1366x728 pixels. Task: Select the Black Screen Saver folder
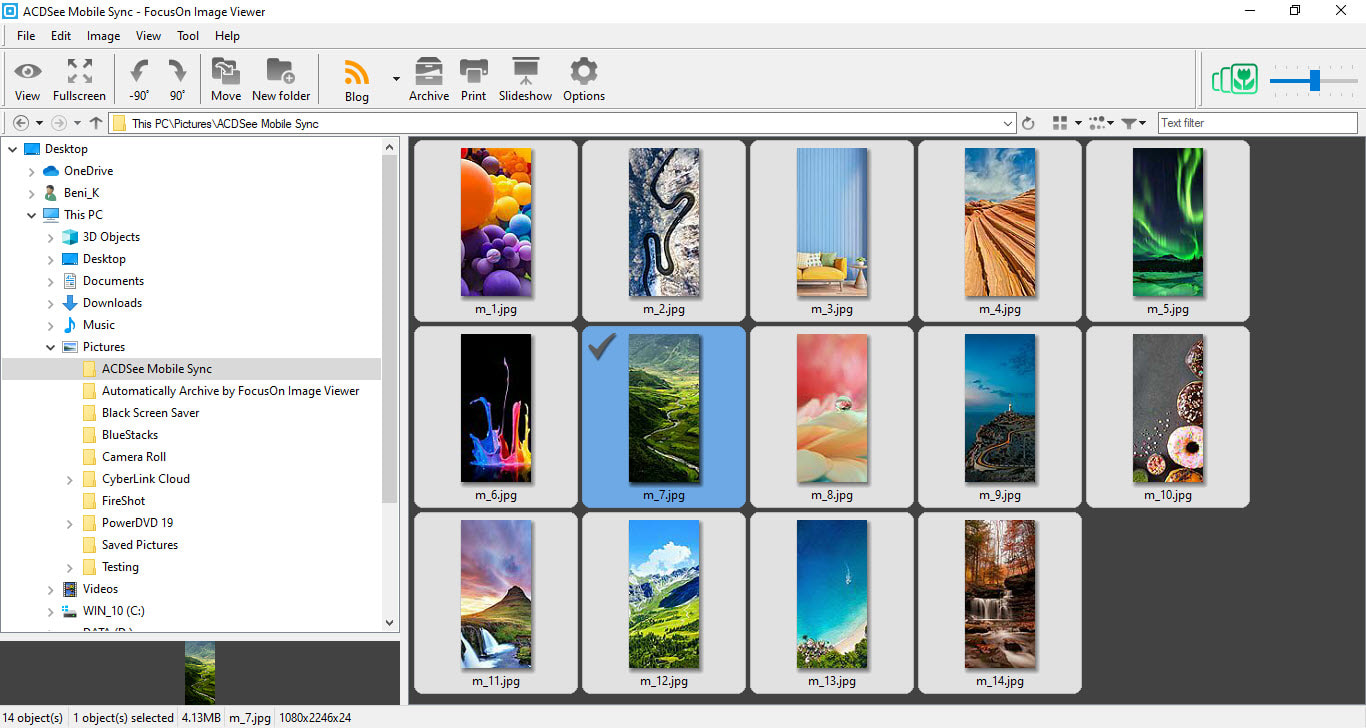(x=150, y=413)
